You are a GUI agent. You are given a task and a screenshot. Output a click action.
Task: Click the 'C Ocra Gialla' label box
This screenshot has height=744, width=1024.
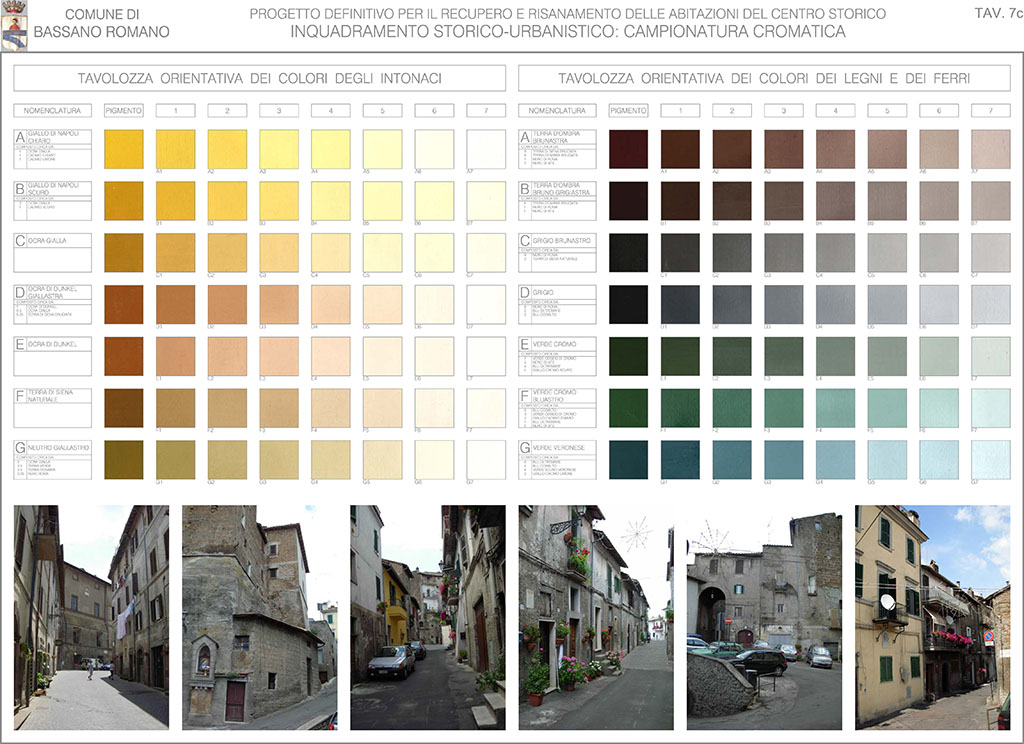click(52, 253)
